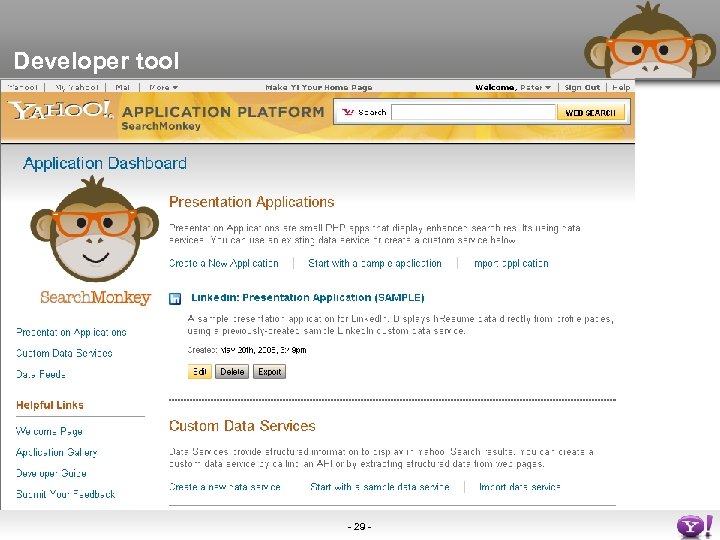The image size is (720, 540).
Task: Click Start with a sample data service
Action: 380,487
